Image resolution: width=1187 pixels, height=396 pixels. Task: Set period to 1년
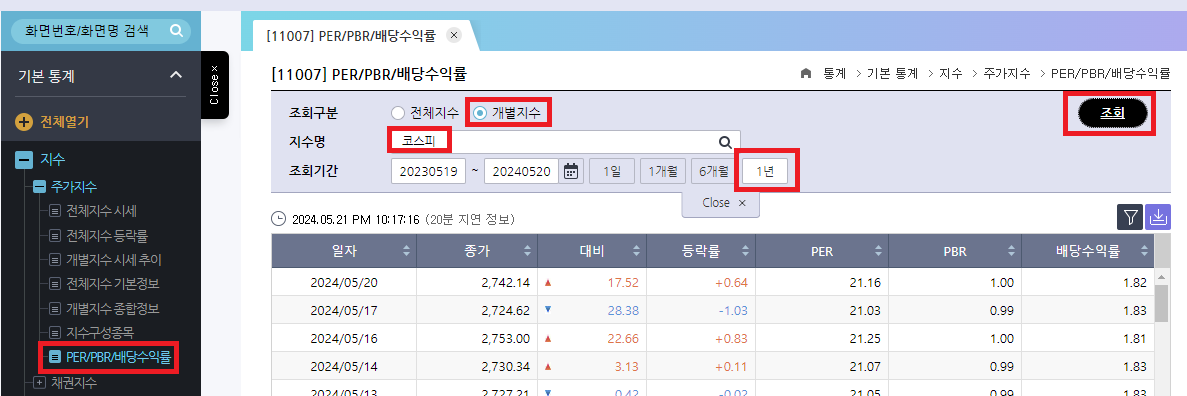tap(765, 171)
